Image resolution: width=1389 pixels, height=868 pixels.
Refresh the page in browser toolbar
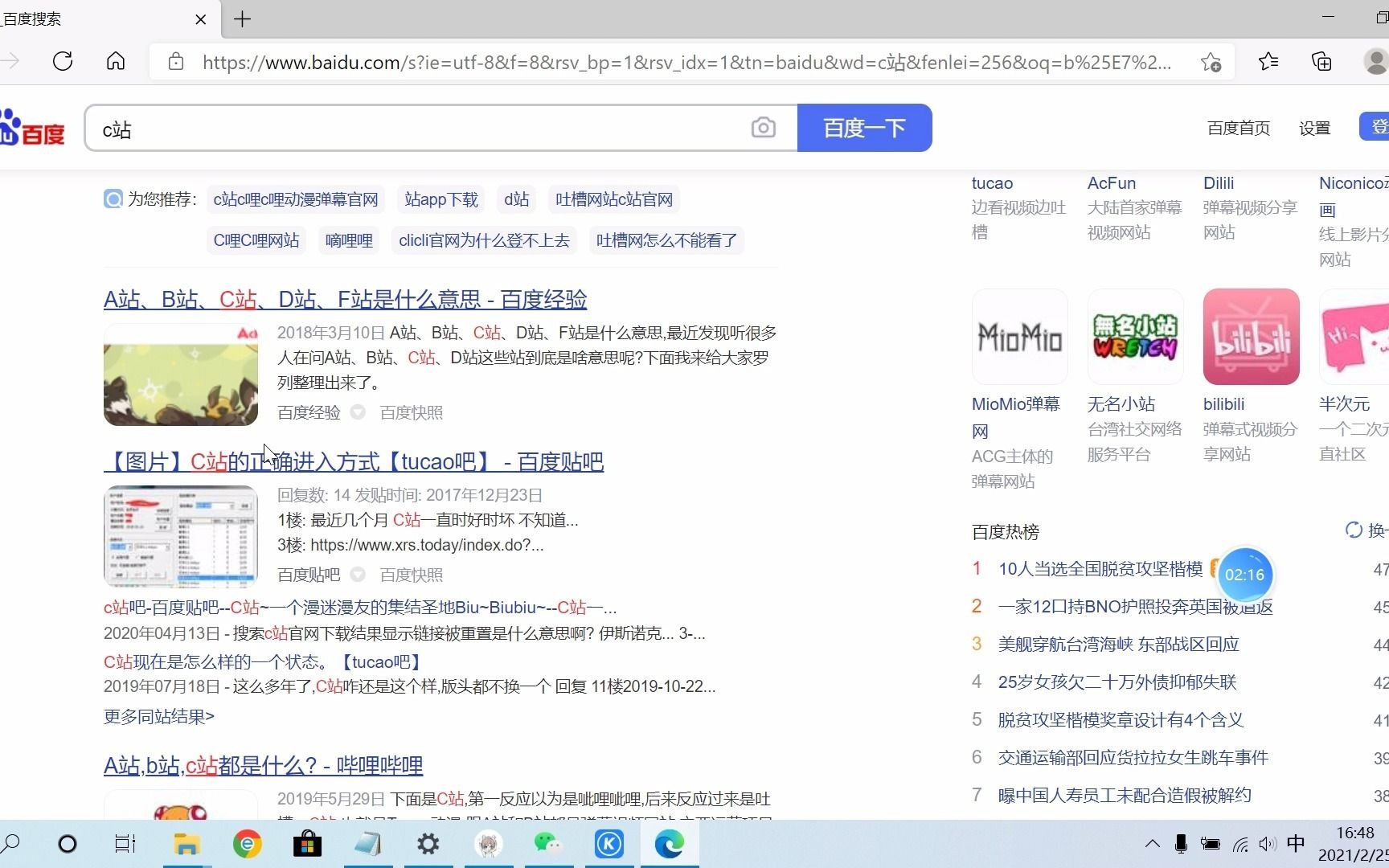click(x=63, y=61)
